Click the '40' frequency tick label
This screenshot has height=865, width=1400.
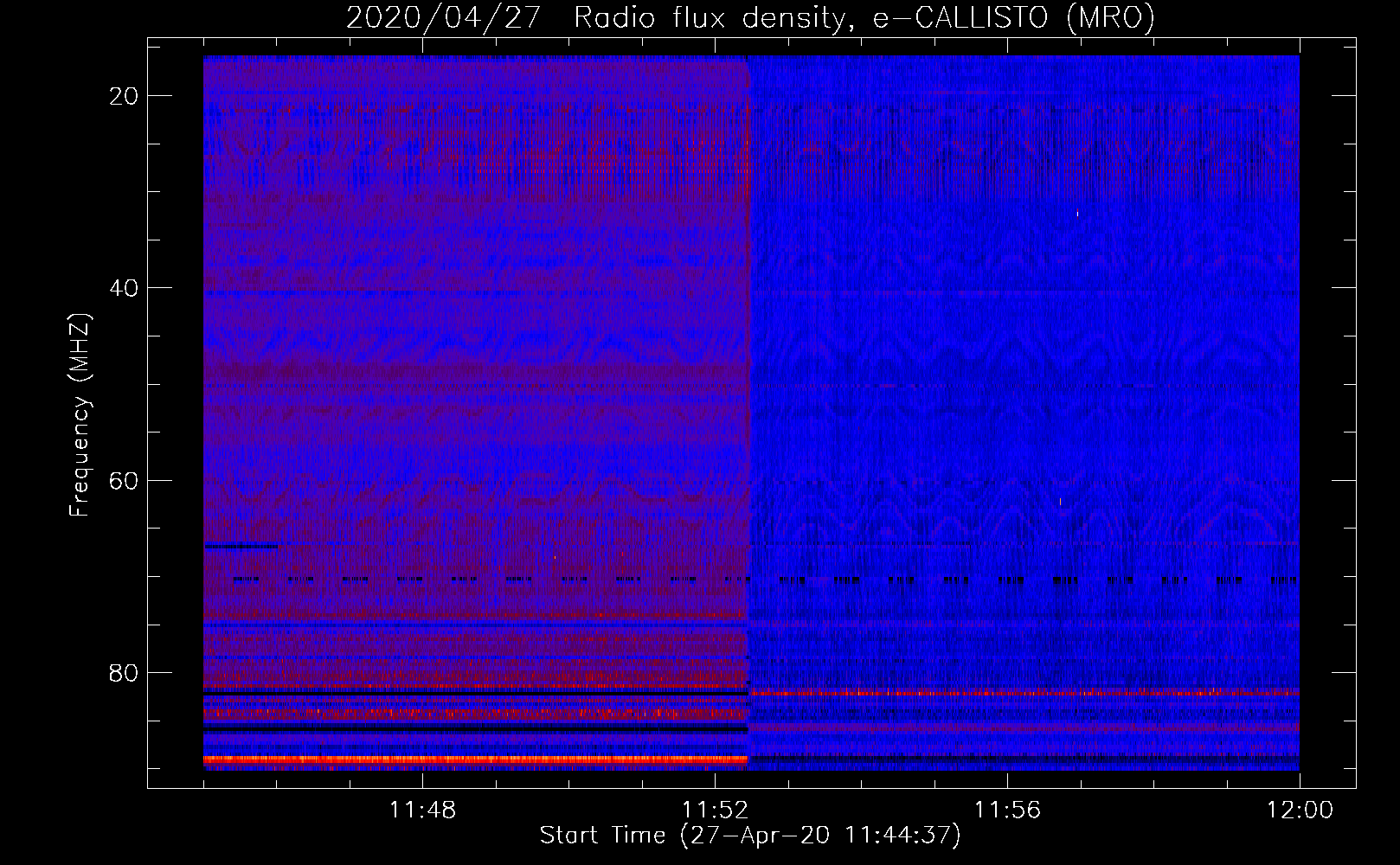124,288
